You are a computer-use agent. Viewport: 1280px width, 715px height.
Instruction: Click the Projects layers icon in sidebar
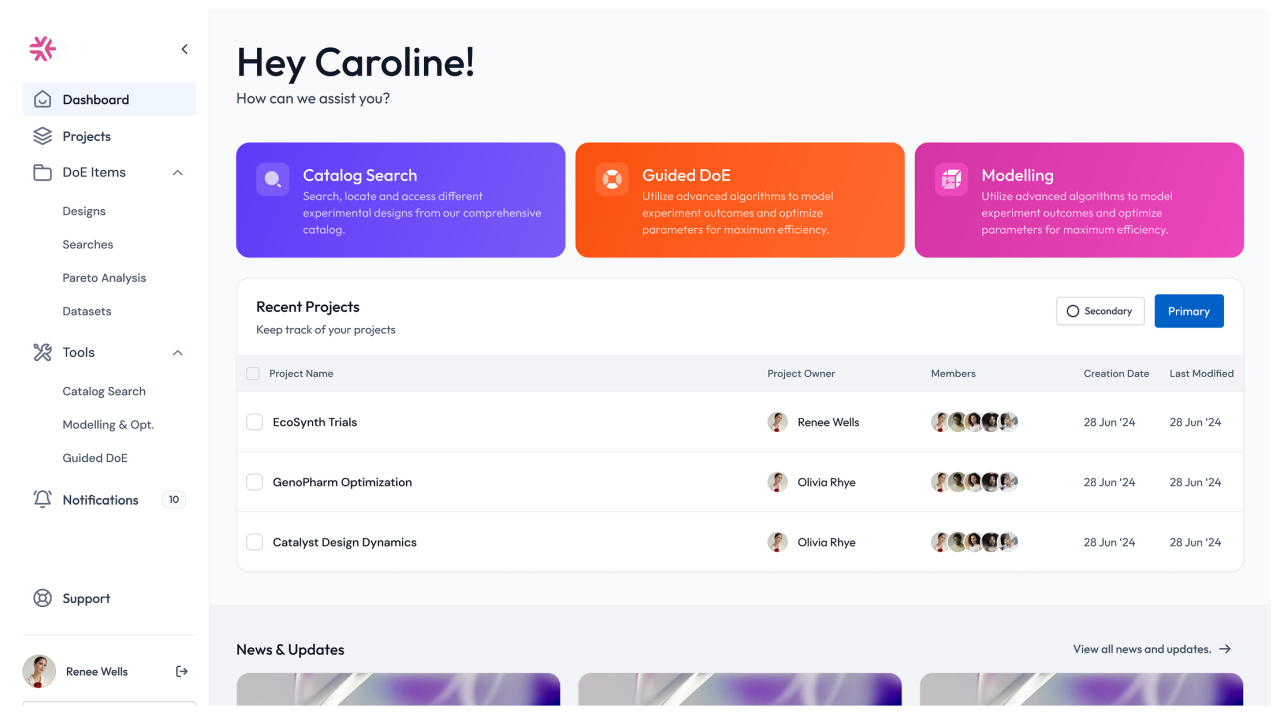[42, 136]
